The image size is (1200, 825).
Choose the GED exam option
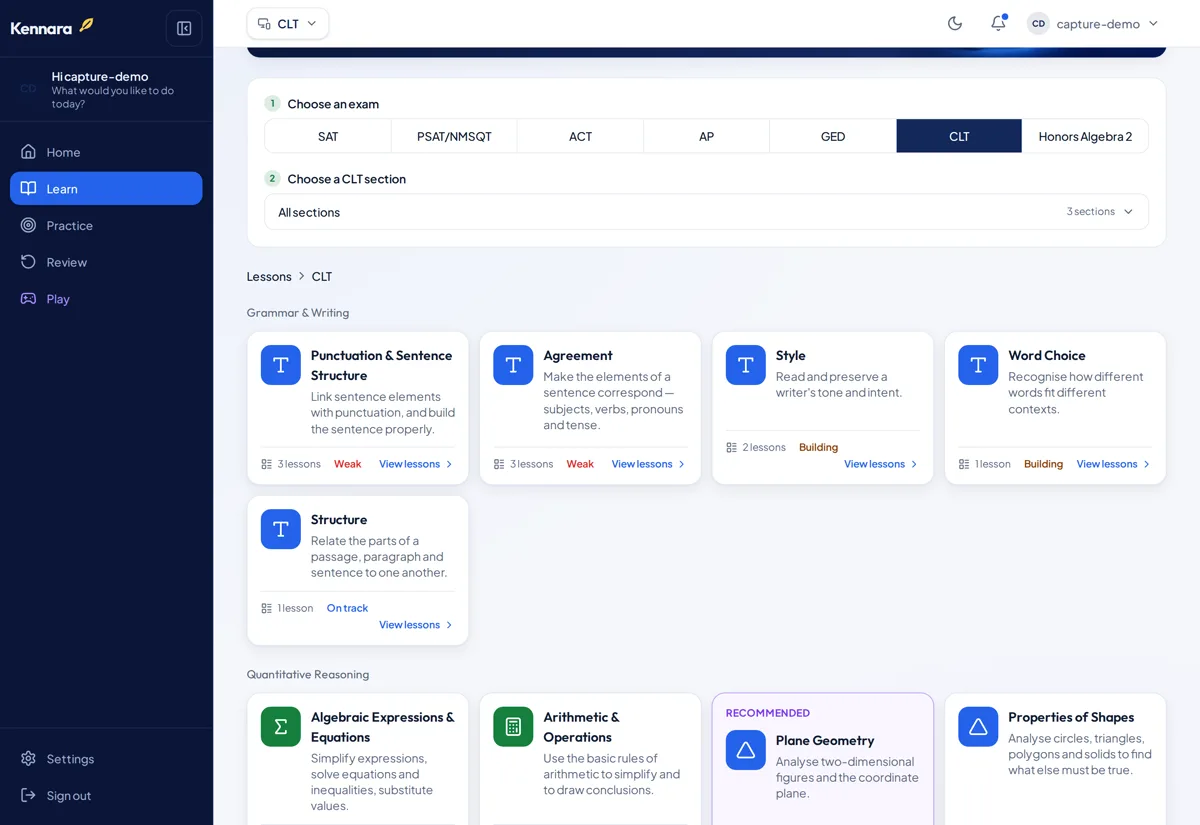(x=833, y=136)
